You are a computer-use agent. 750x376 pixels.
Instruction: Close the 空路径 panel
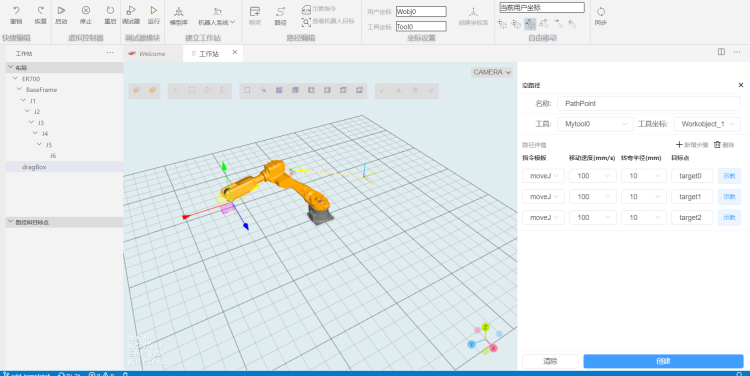coord(741,85)
